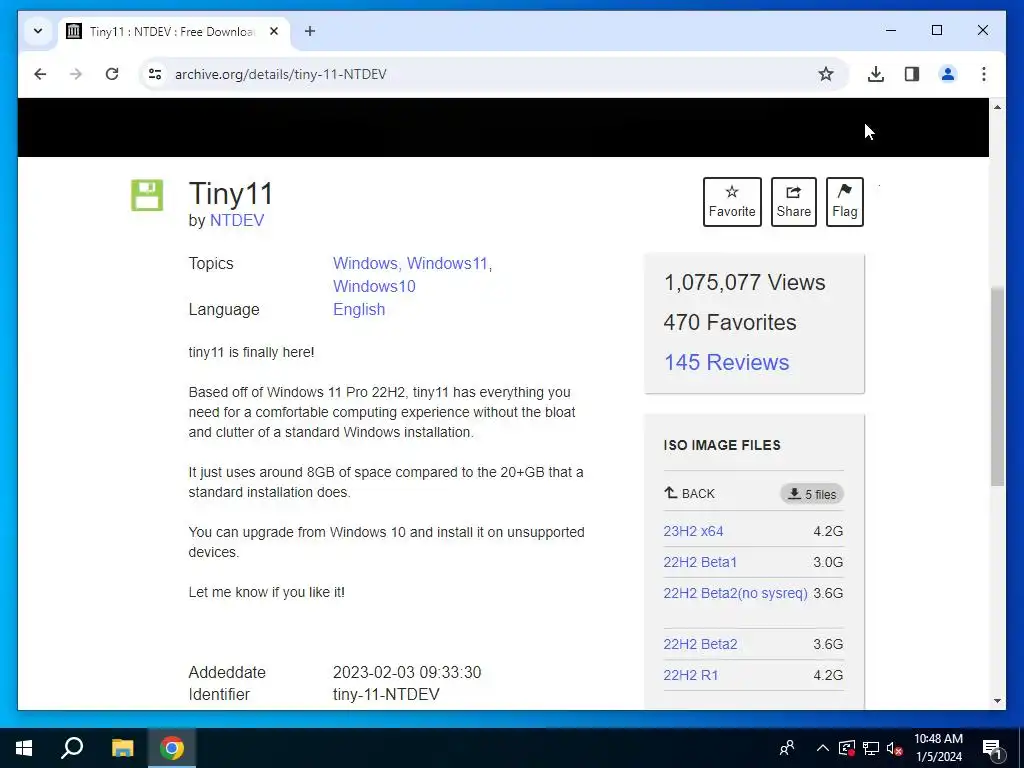Image resolution: width=1024 pixels, height=768 pixels.
Task: Open File Explorer from taskbar
Action: tap(122, 748)
